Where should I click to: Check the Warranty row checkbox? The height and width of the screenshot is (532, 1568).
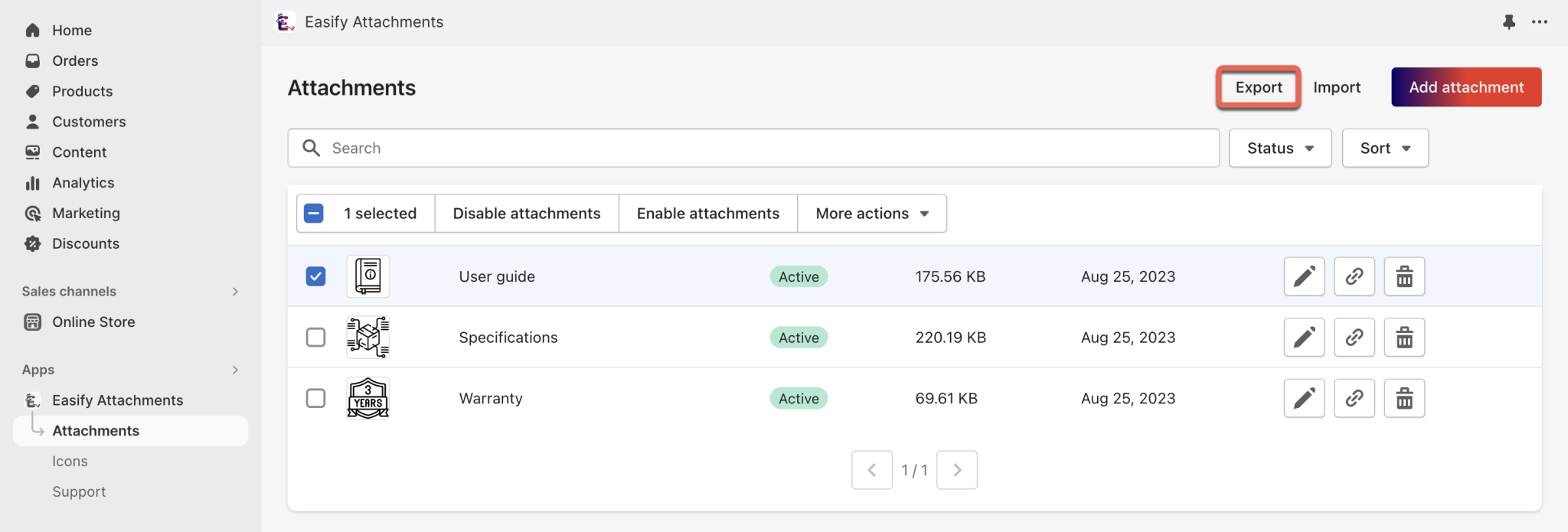click(315, 398)
